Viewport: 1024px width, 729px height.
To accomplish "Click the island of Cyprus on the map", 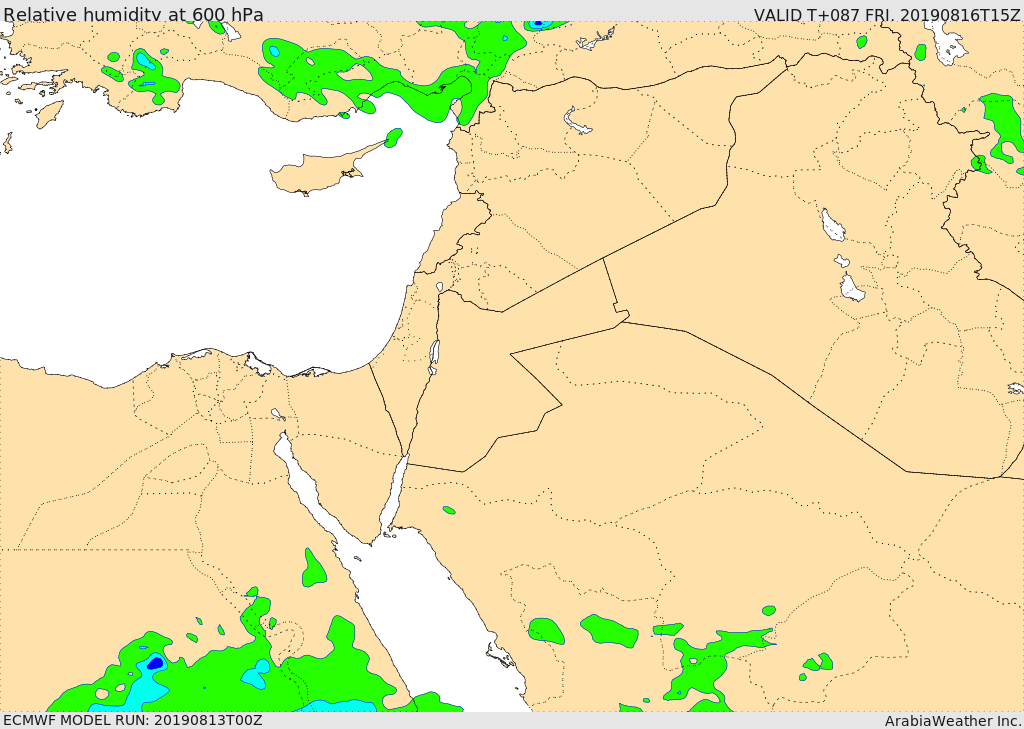I will click(327, 169).
